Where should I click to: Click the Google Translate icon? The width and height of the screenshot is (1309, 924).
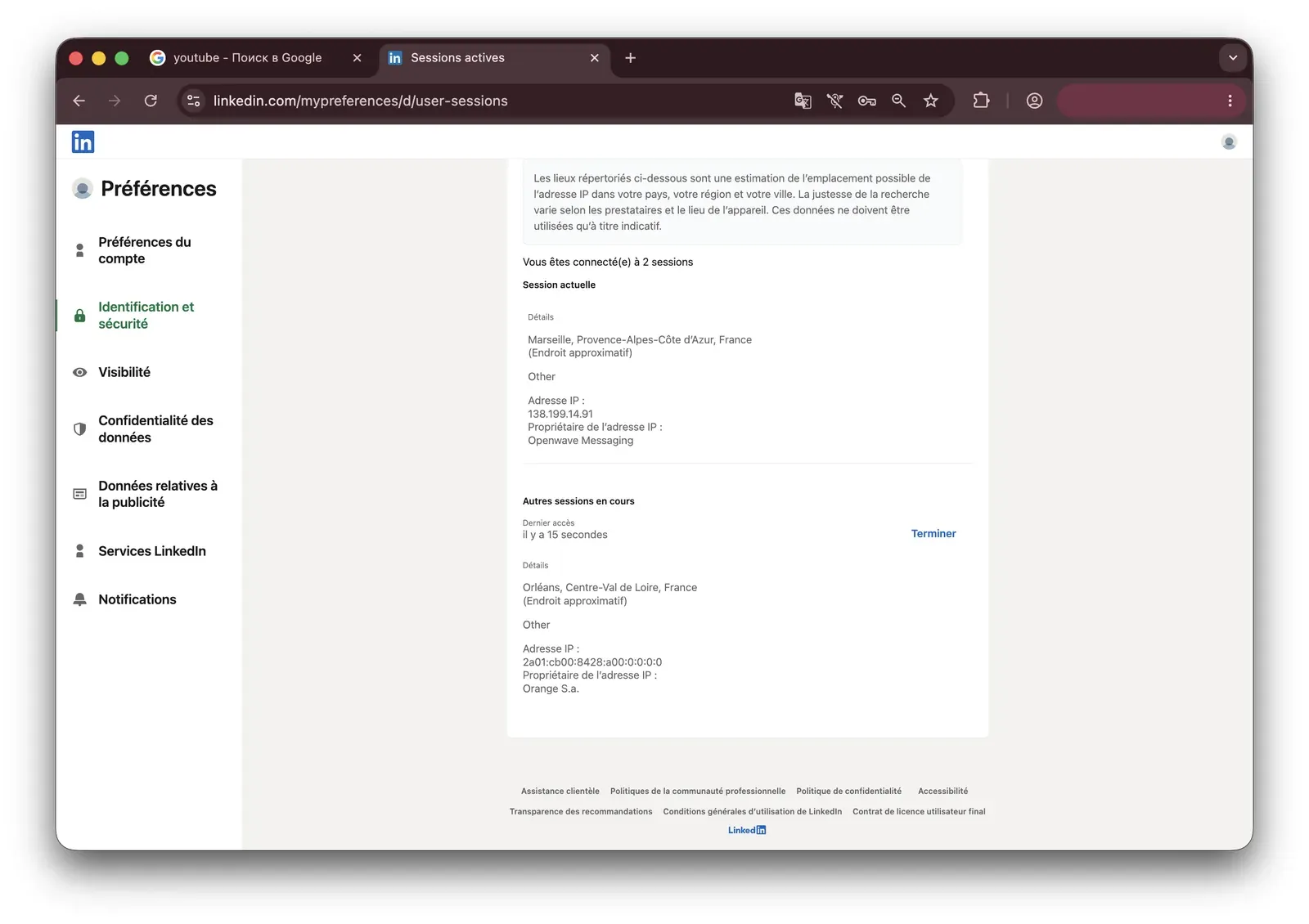pos(803,101)
